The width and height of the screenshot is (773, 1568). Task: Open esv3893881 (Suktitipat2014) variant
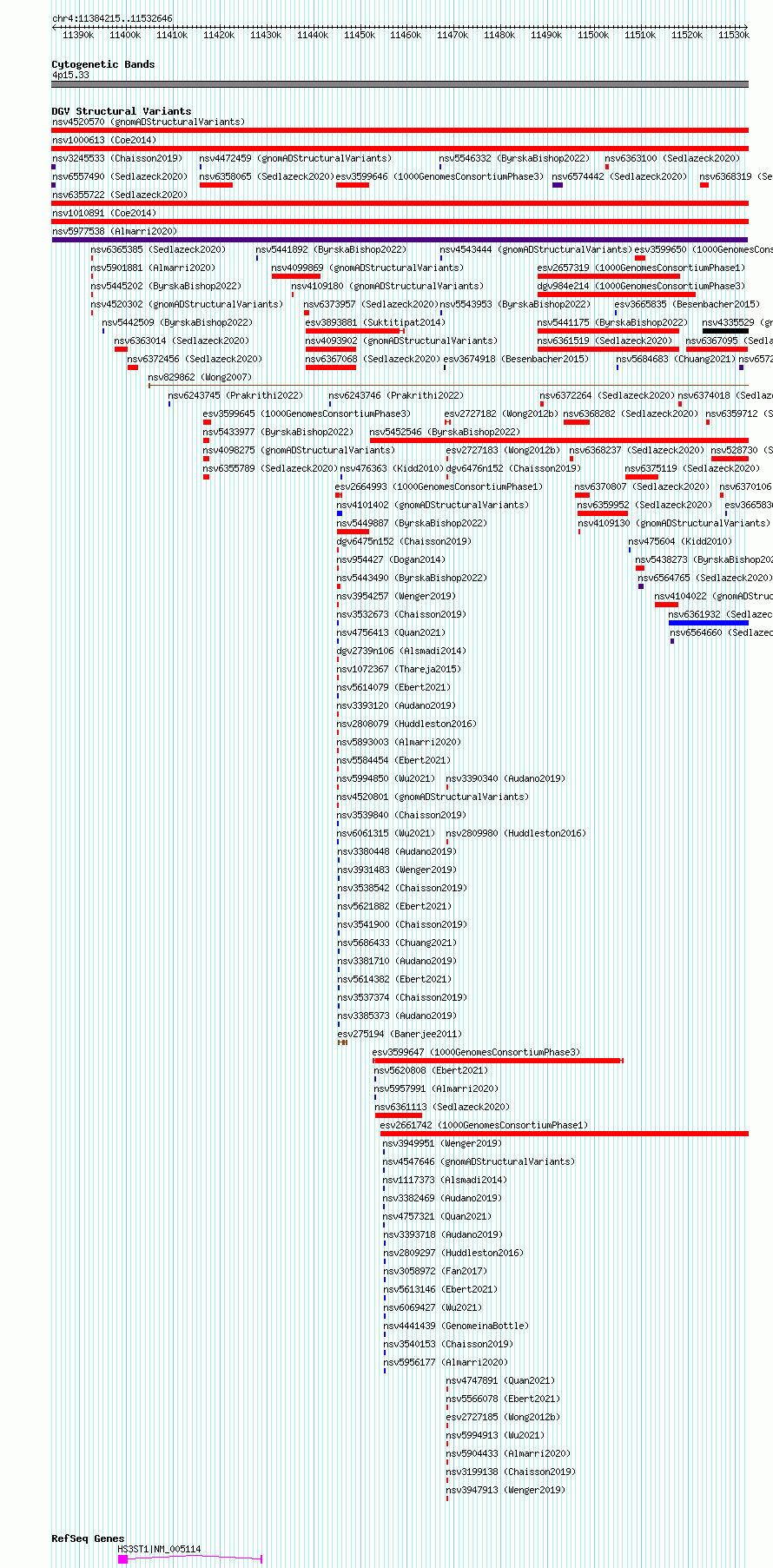[375, 322]
